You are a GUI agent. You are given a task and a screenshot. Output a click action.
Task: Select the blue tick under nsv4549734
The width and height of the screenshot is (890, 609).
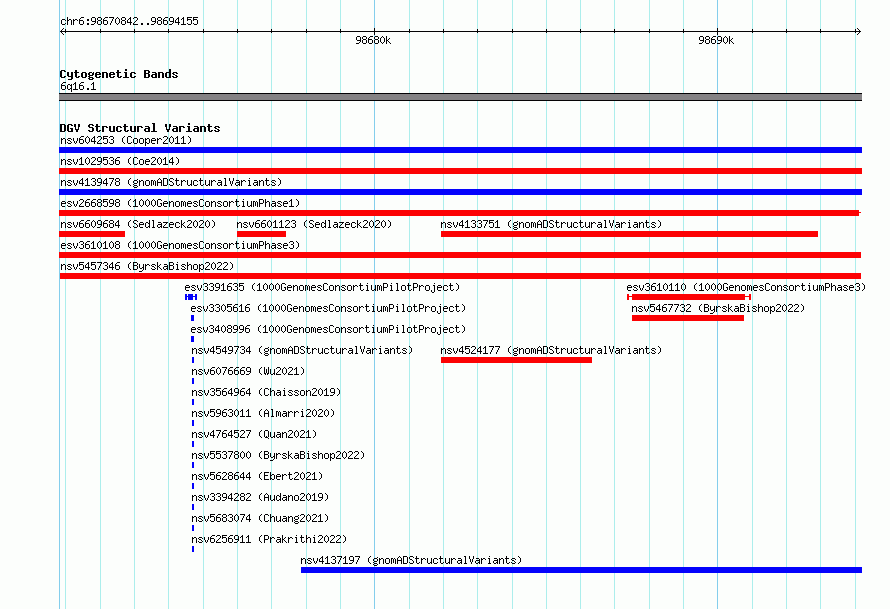tap(193, 360)
